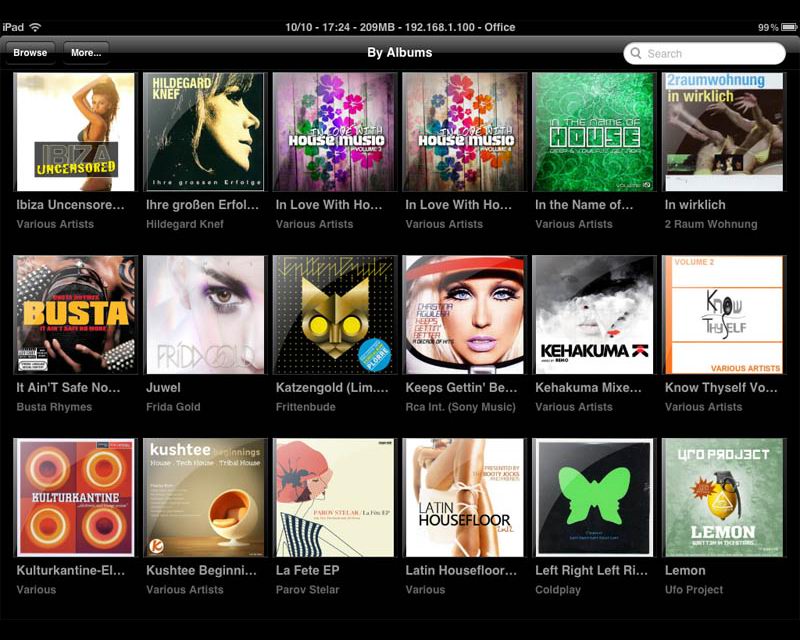The width and height of the screenshot is (800, 640).
Task: Tap the 'By Albums' header title
Action: pyautogui.click(x=399, y=53)
